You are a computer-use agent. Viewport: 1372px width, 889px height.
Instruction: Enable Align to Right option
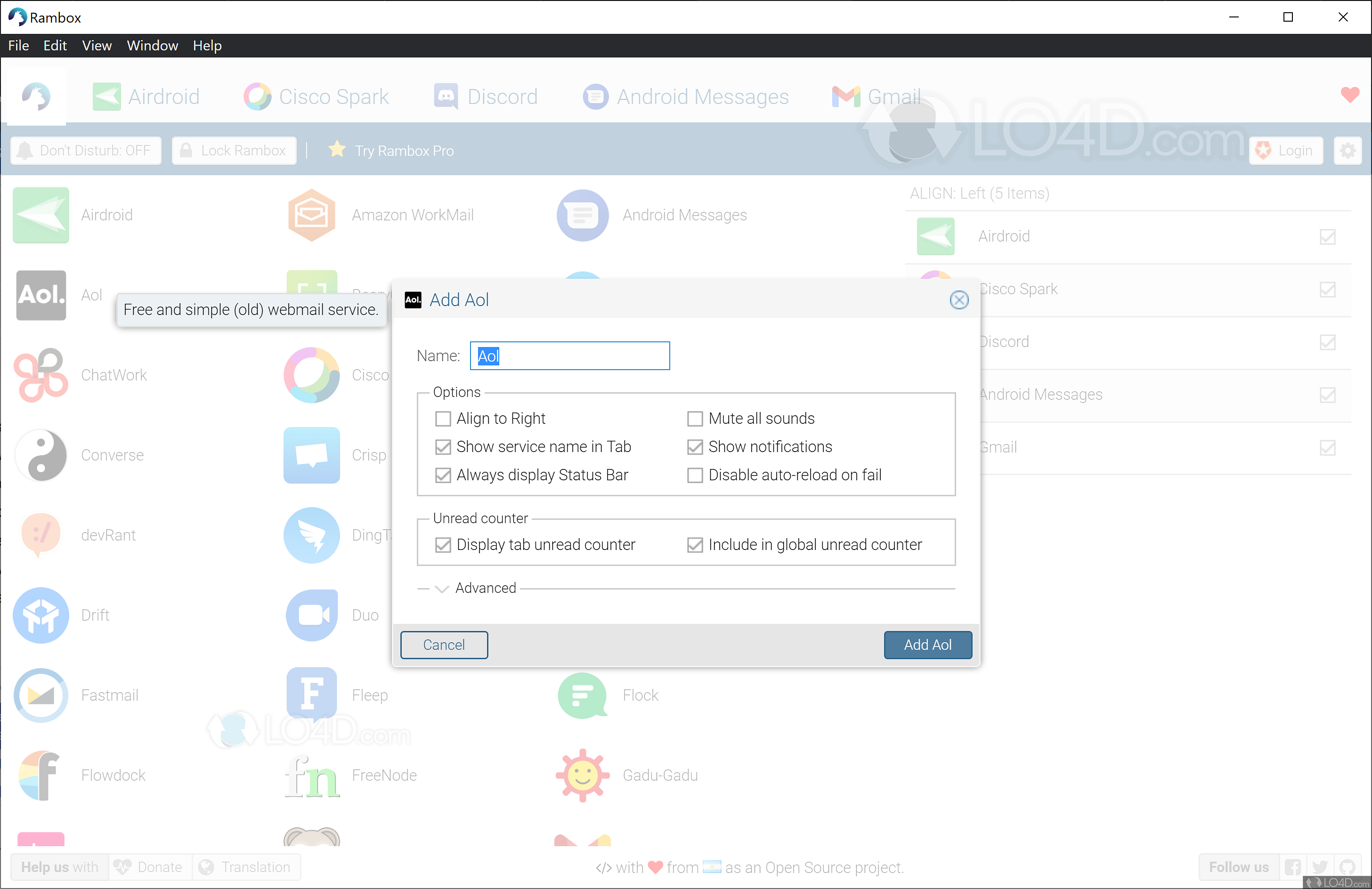click(x=443, y=419)
